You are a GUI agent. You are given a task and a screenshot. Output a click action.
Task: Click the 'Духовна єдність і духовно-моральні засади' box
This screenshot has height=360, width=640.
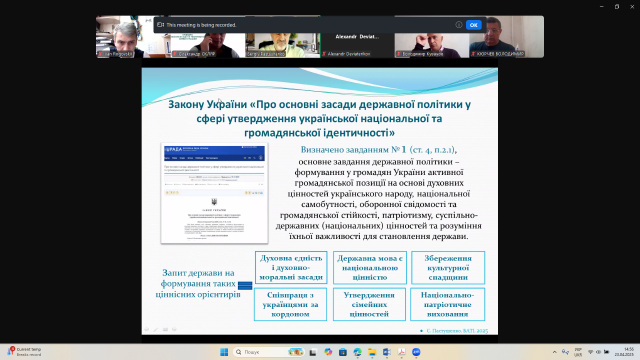point(291,267)
